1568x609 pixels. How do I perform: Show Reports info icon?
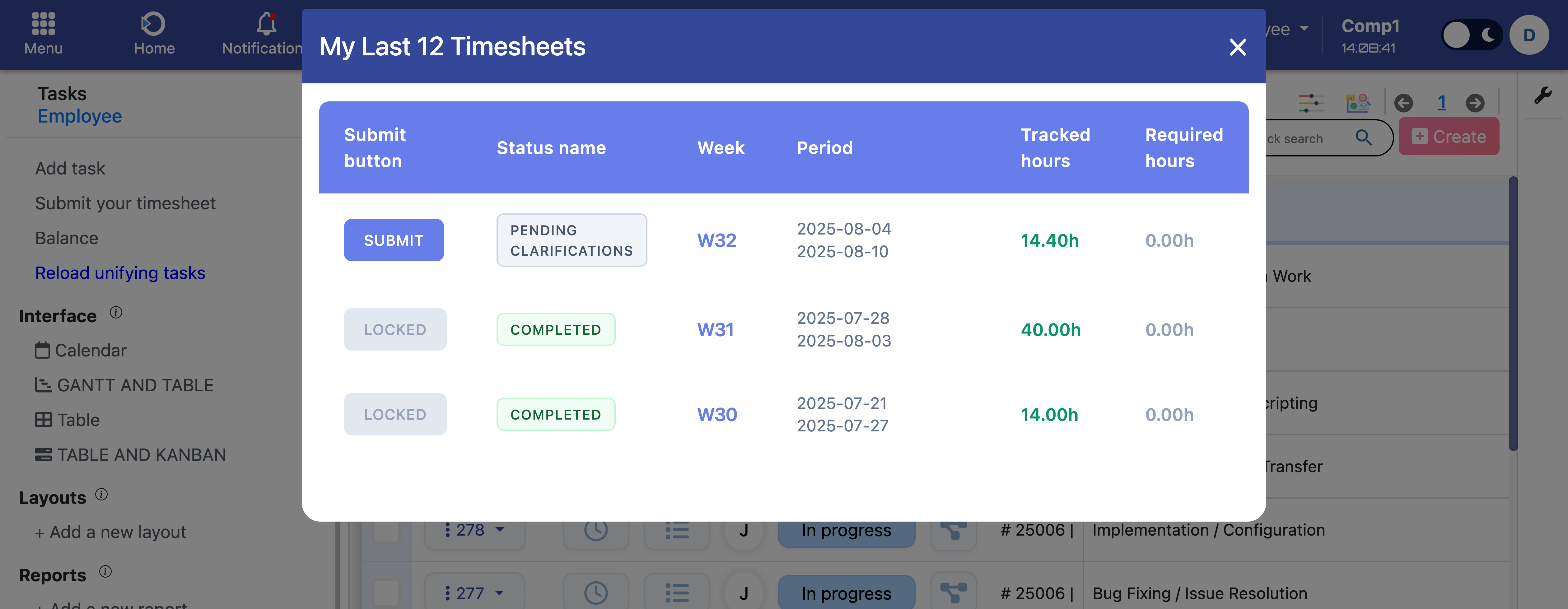click(x=105, y=572)
